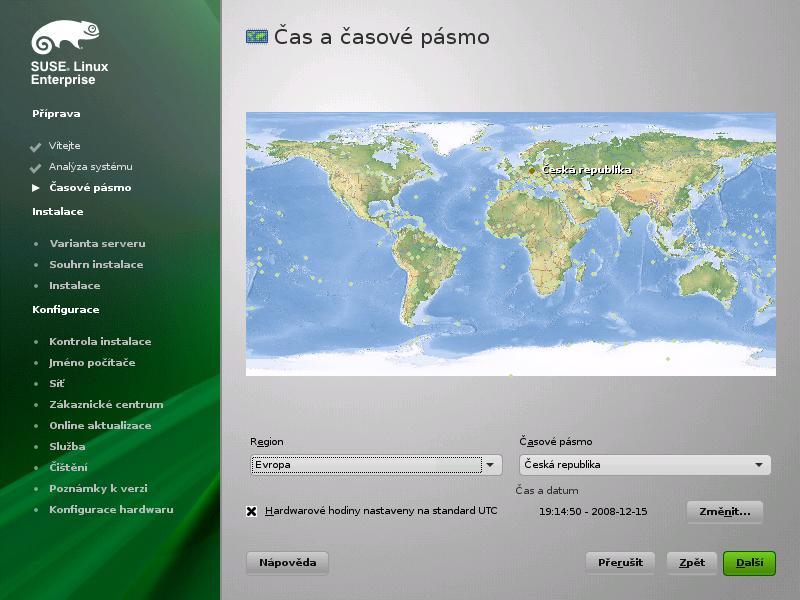
Task: Select the Zákaznické centrum step
Action: [106, 405]
